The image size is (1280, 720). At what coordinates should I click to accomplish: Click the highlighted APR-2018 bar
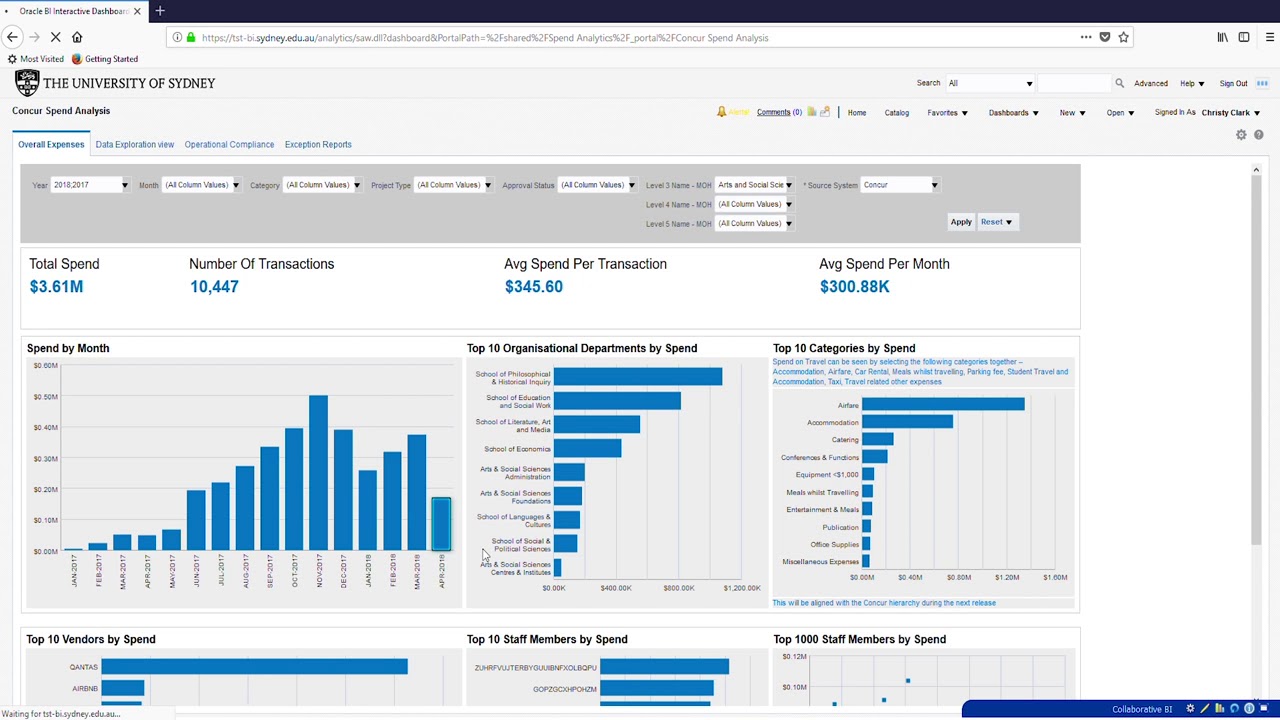click(441, 524)
